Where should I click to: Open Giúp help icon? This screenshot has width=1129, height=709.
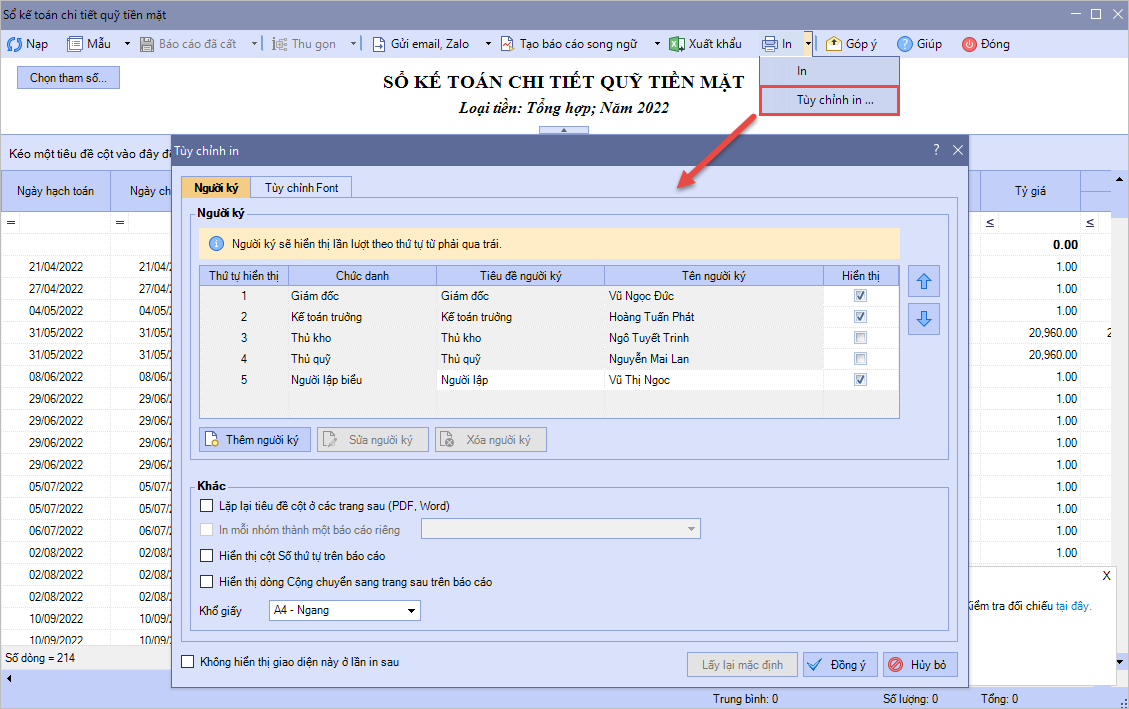pos(905,44)
